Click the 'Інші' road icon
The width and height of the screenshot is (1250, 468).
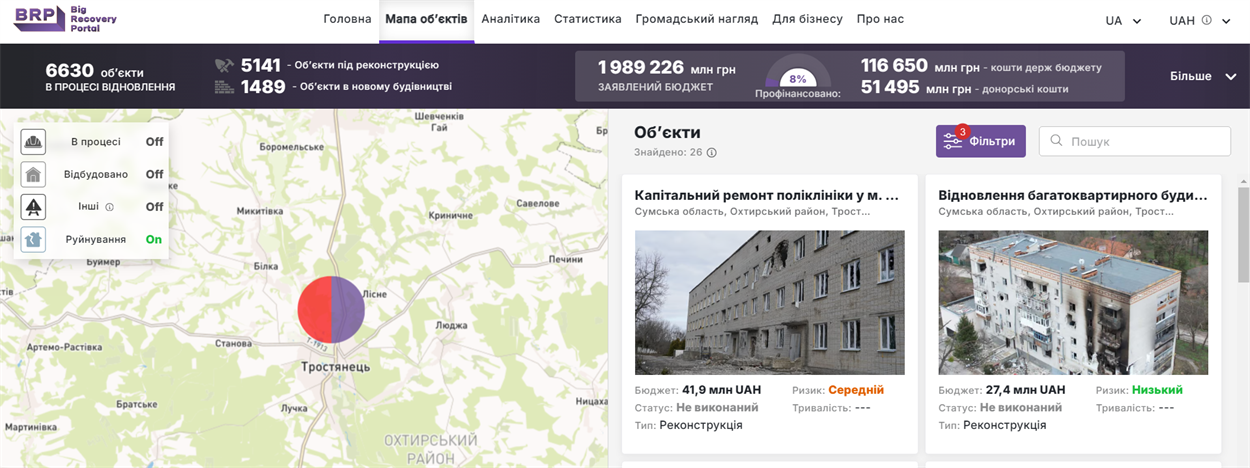34,207
